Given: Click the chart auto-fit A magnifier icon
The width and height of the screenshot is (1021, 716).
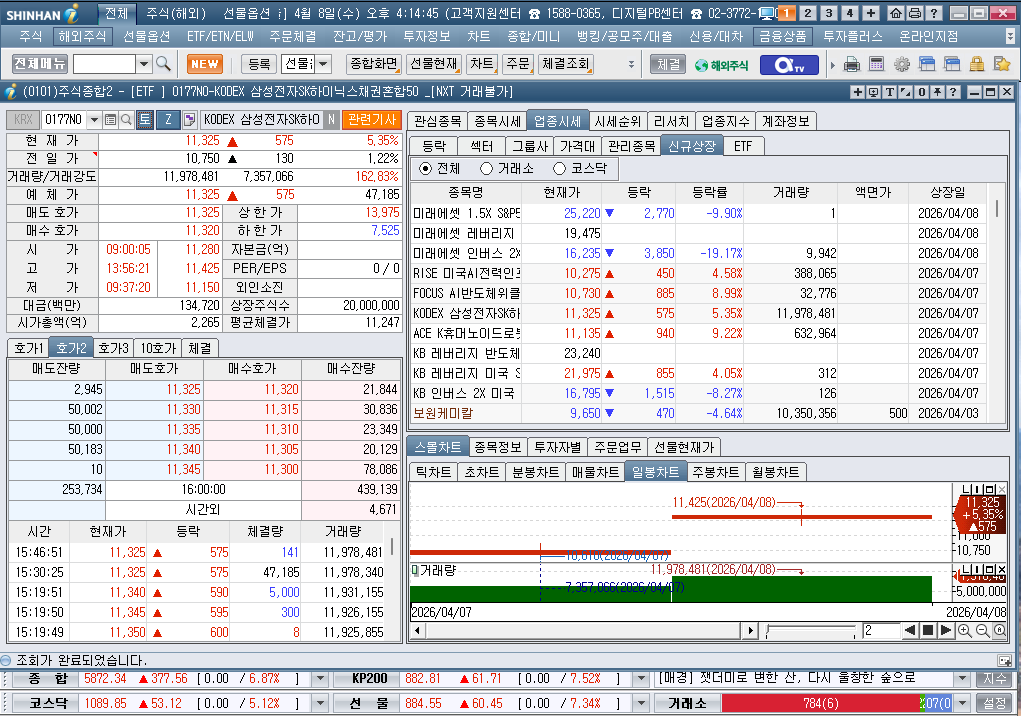Looking at the screenshot, I should 1000,630.
